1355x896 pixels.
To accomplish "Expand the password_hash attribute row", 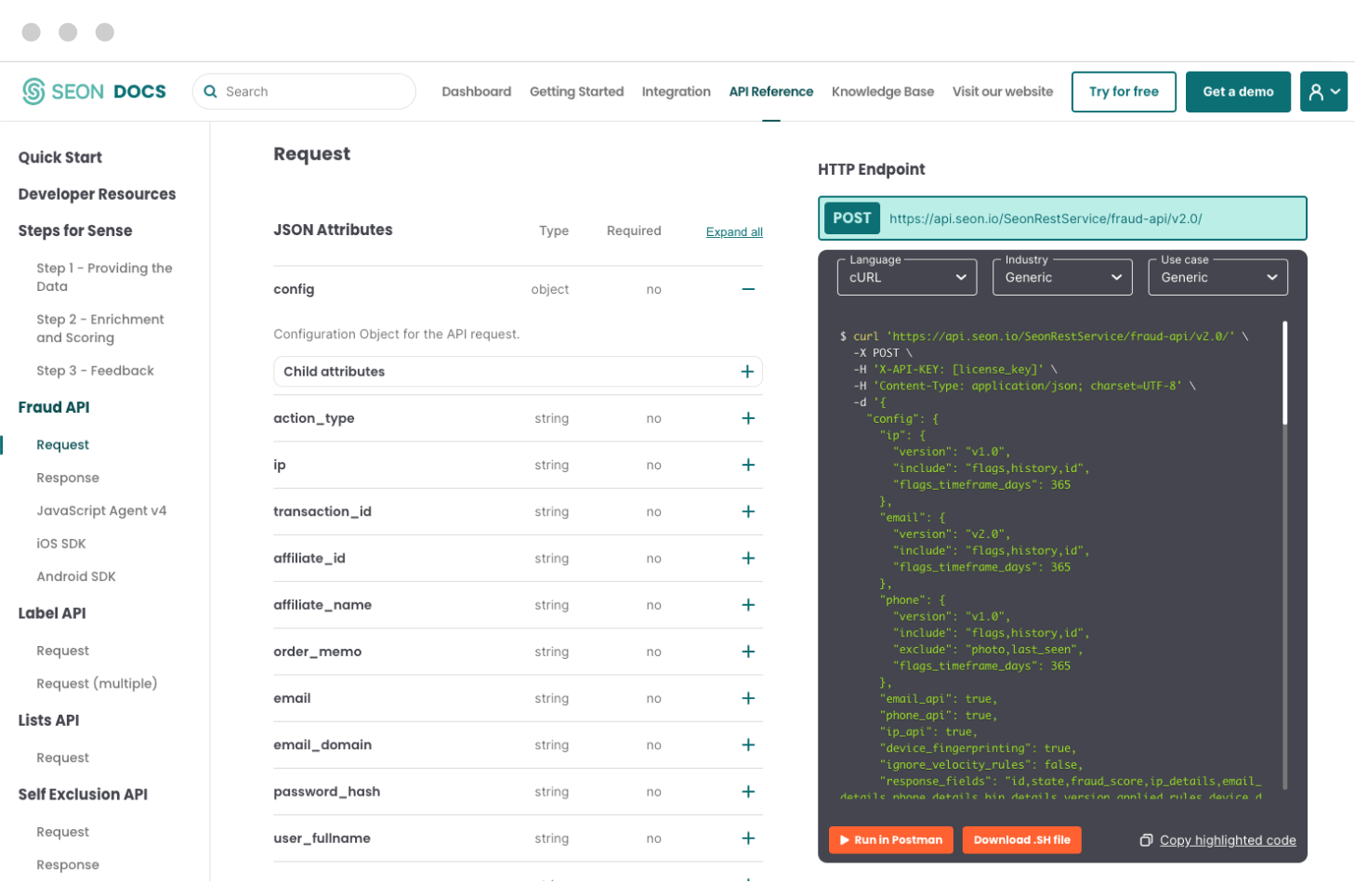I will 748,791.
